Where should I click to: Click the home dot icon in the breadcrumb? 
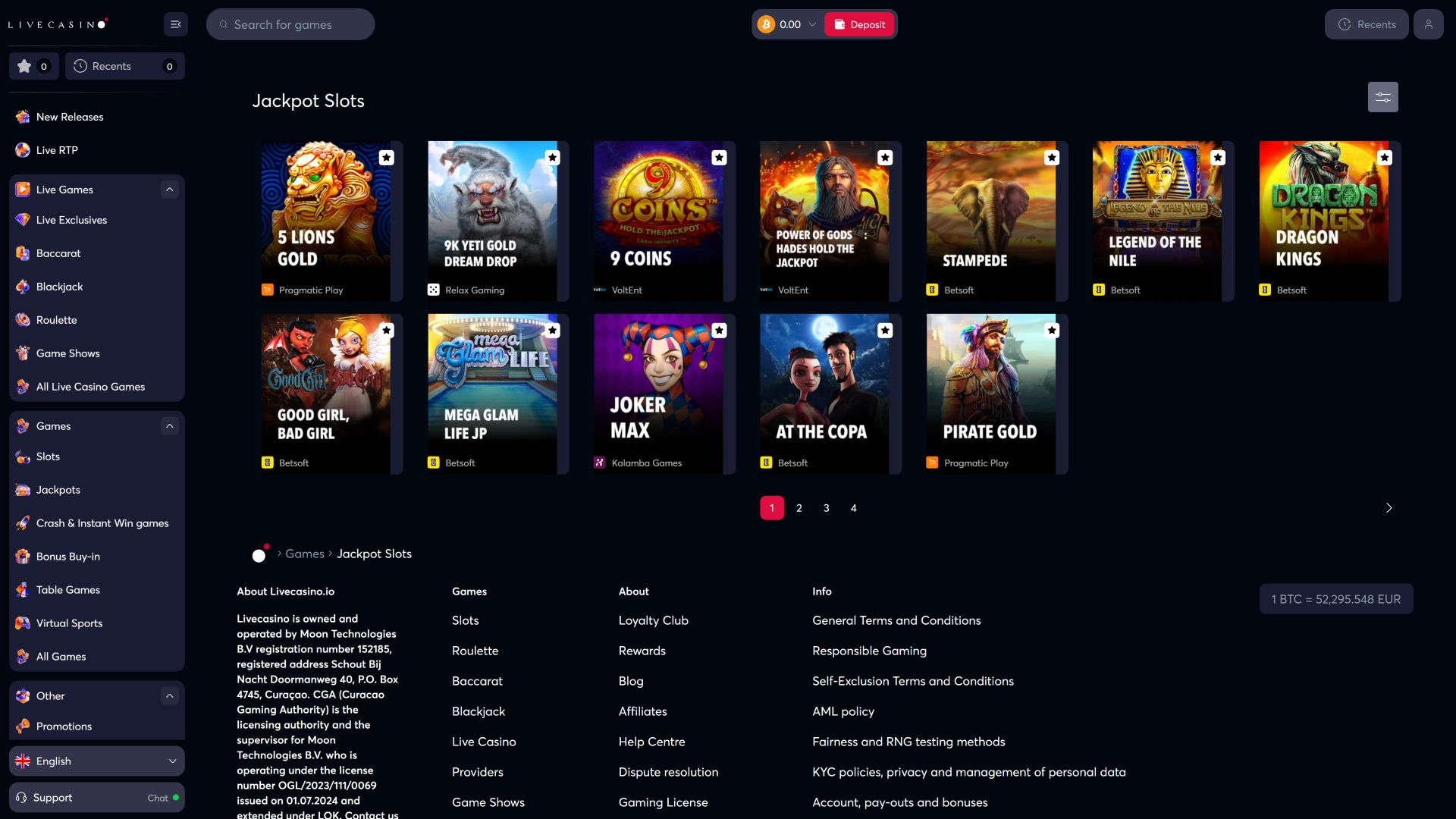(259, 554)
